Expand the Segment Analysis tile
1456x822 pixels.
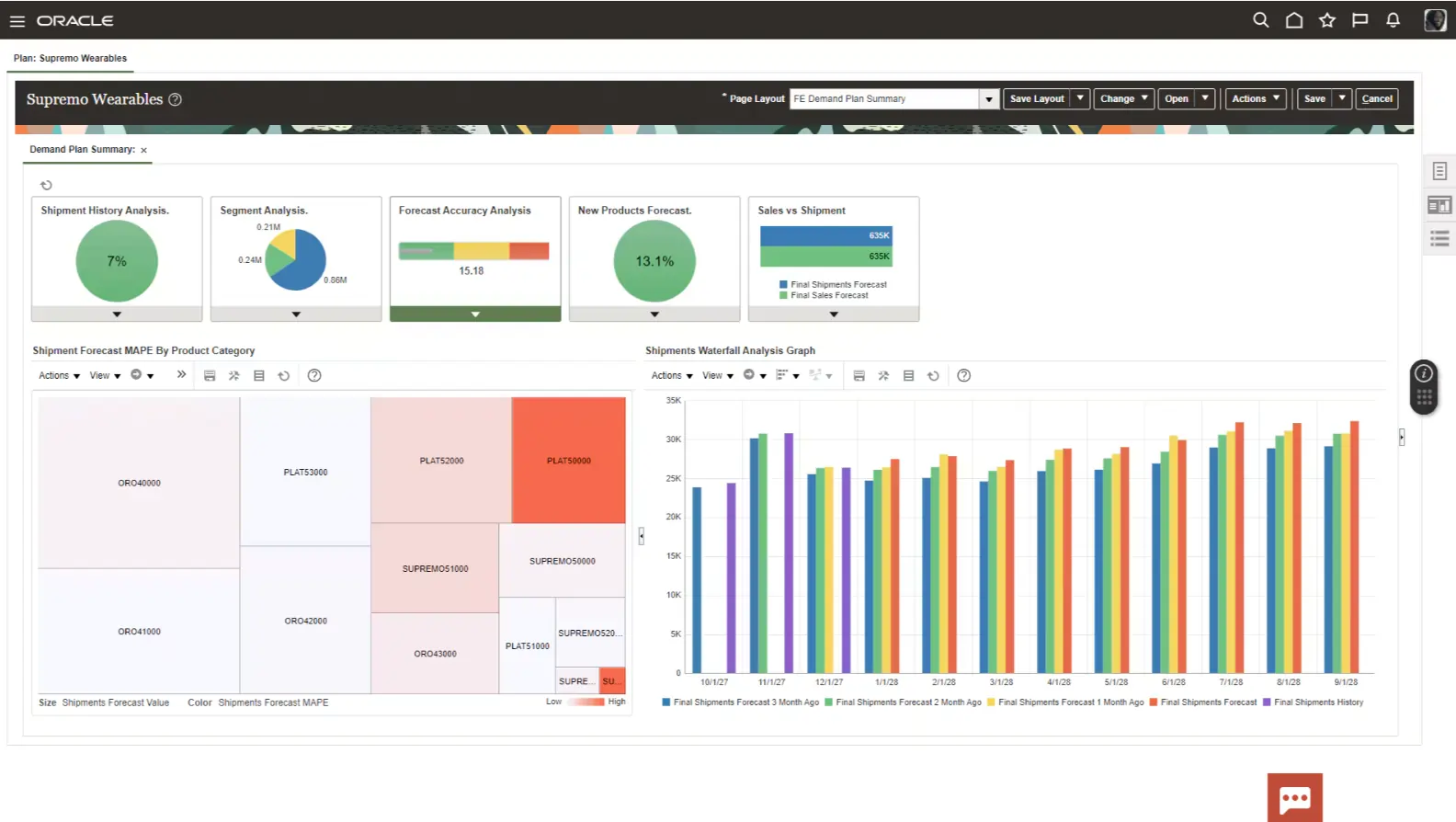296,314
